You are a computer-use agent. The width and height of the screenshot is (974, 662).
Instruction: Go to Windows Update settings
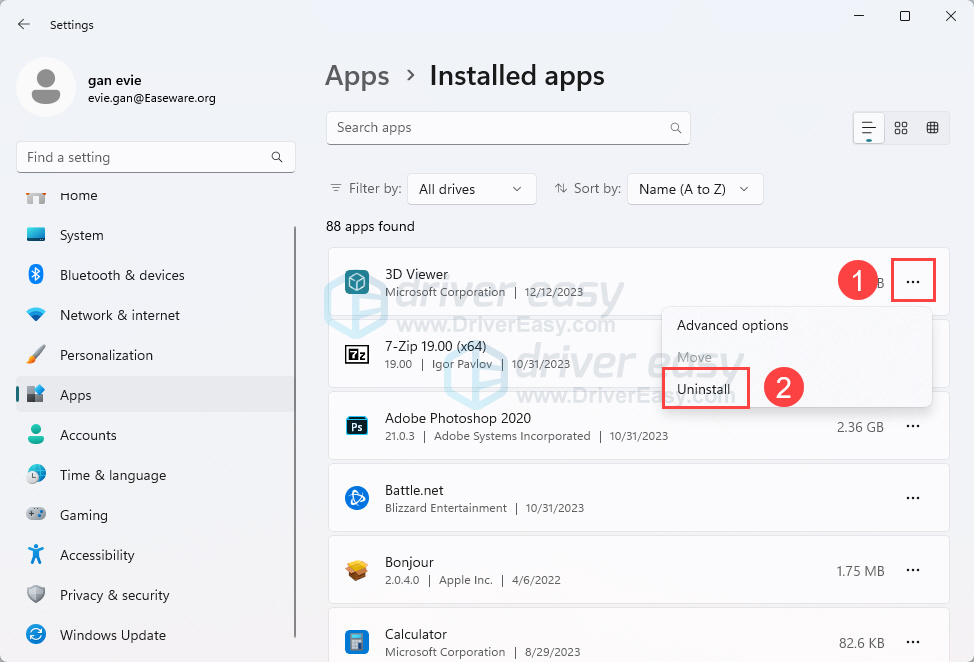point(112,635)
